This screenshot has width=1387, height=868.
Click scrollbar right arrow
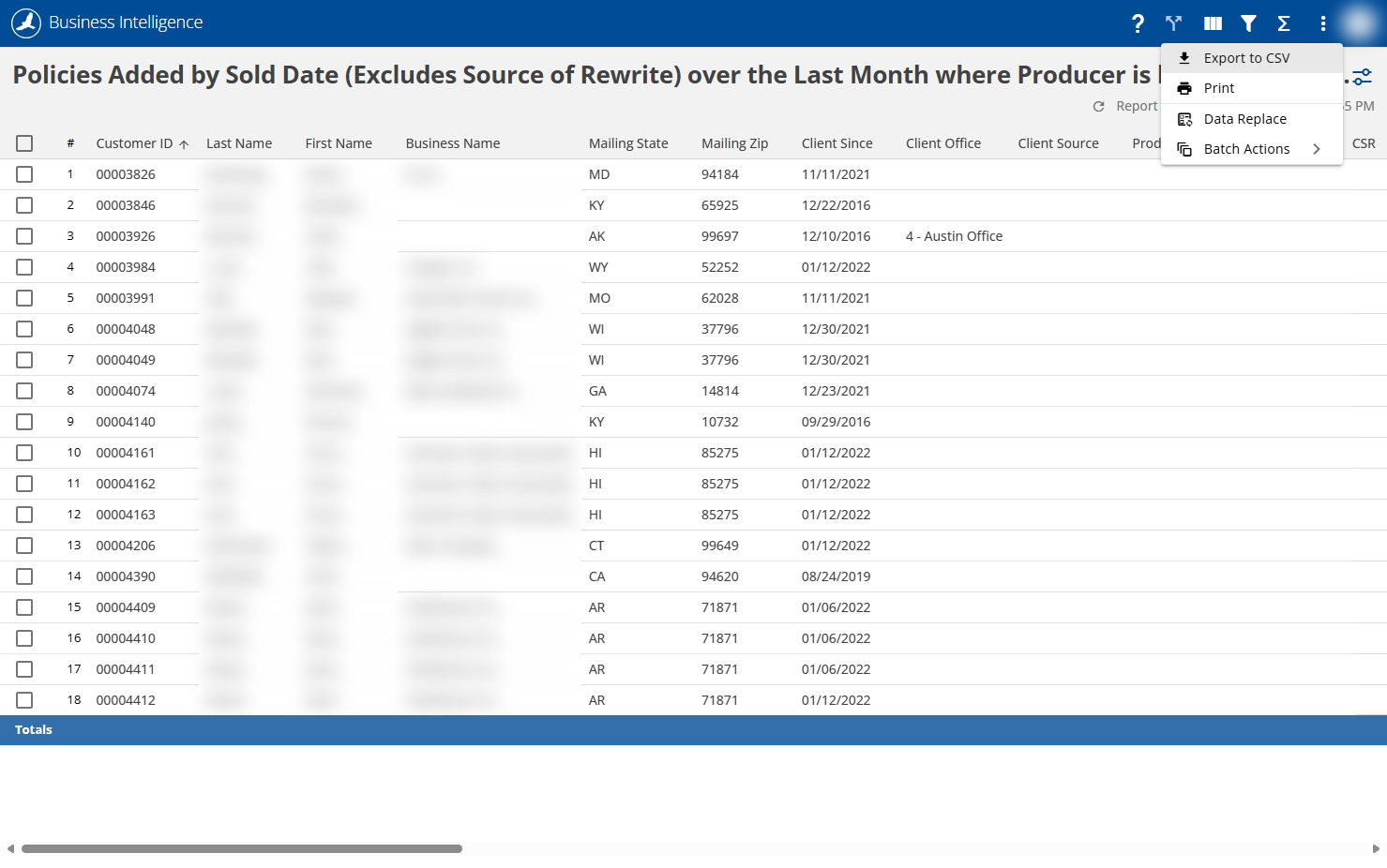(1376, 848)
